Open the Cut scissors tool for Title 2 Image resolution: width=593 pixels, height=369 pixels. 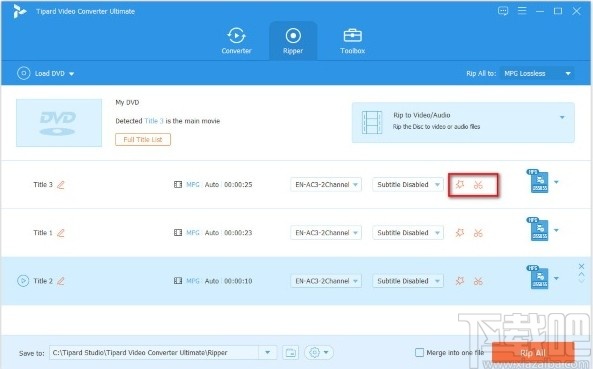point(478,281)
